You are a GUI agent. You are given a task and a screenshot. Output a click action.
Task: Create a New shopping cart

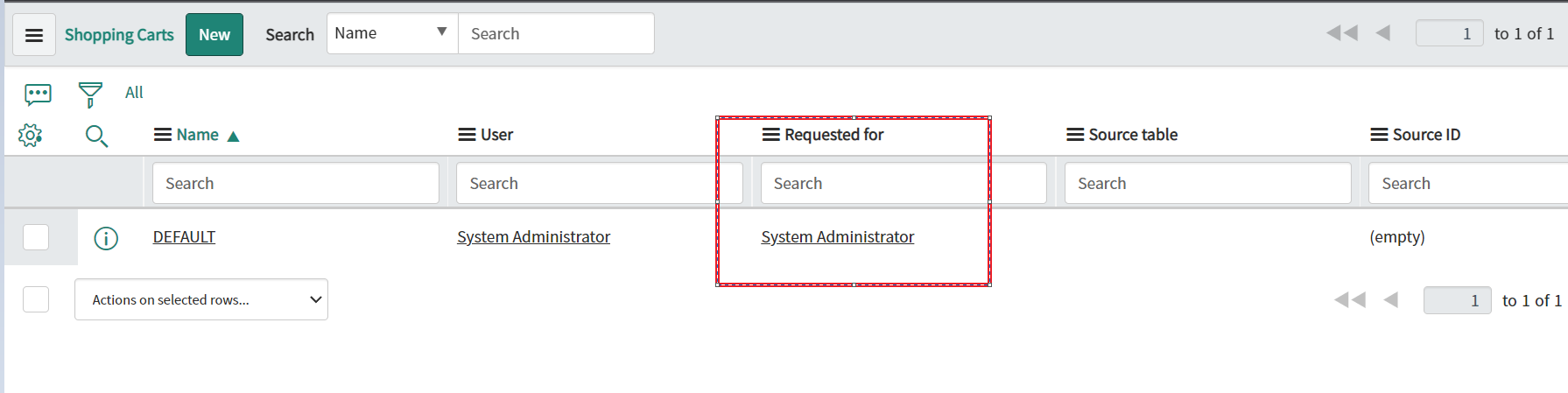[214, 35]
